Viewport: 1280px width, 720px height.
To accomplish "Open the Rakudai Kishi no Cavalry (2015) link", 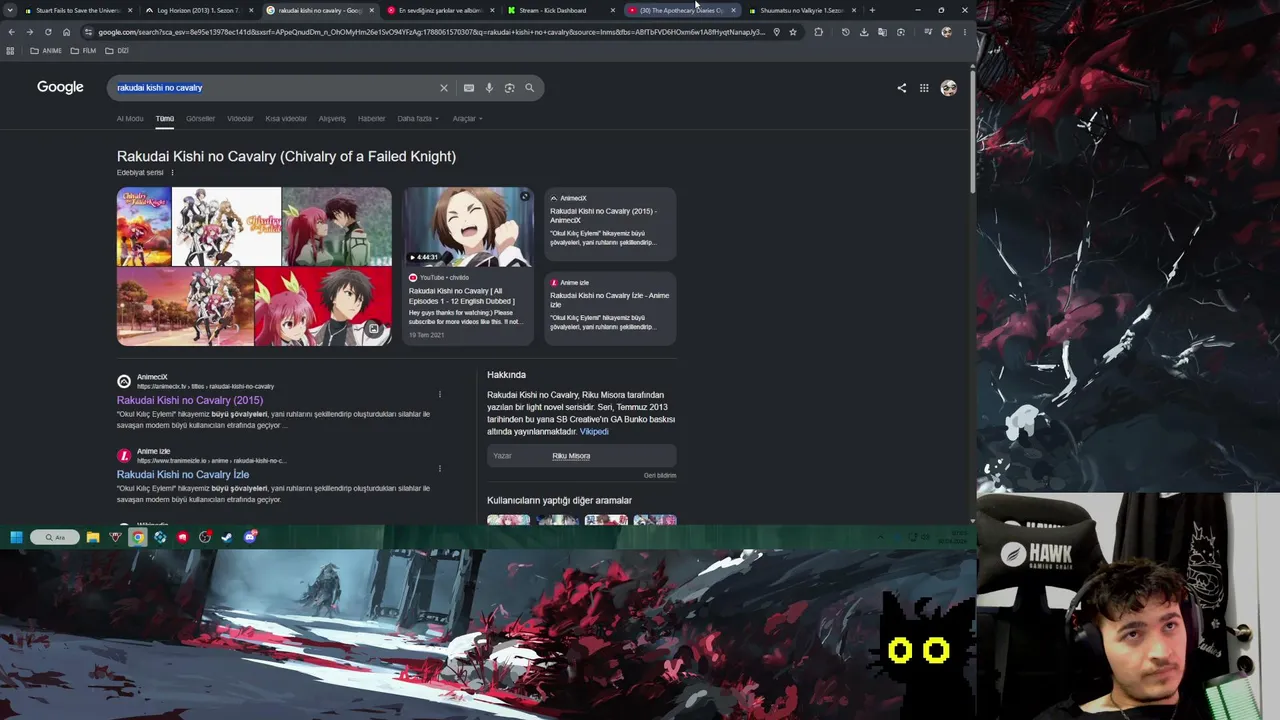I will coord(190,400).
